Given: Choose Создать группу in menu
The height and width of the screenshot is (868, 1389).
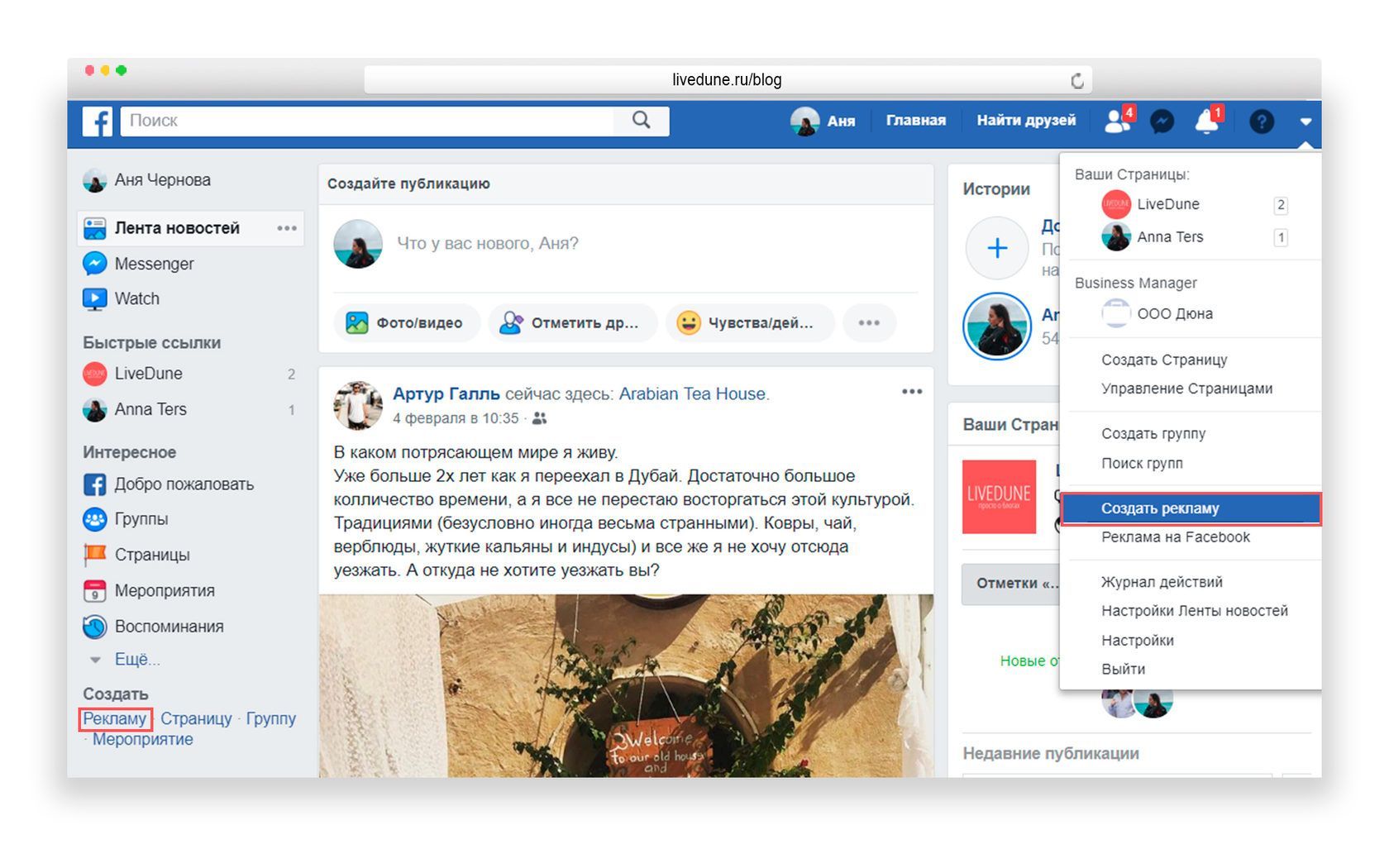Looking at the screenshot, I should (1153, 434).
